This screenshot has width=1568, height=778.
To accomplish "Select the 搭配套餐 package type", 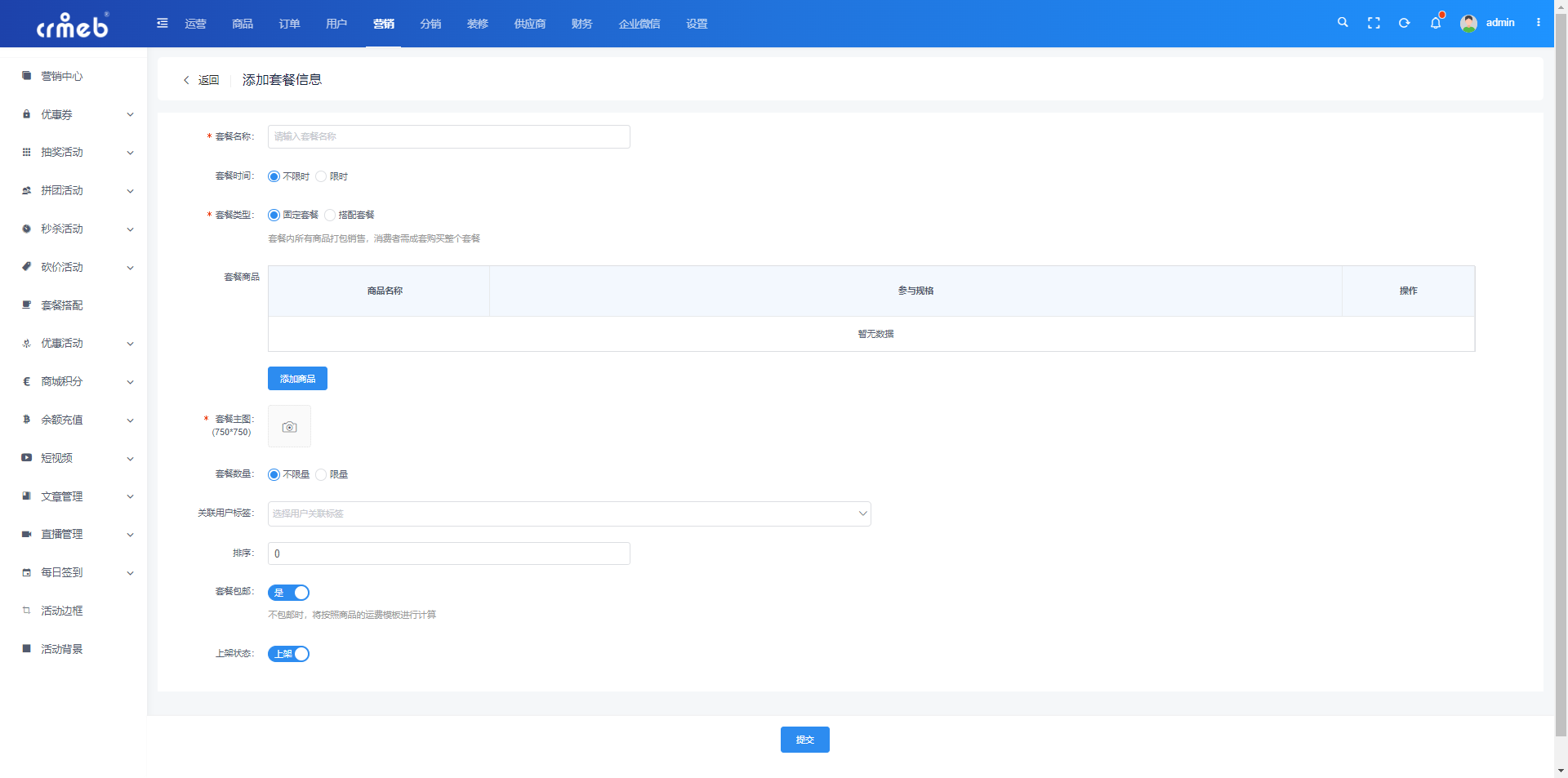I will point(331,215).
